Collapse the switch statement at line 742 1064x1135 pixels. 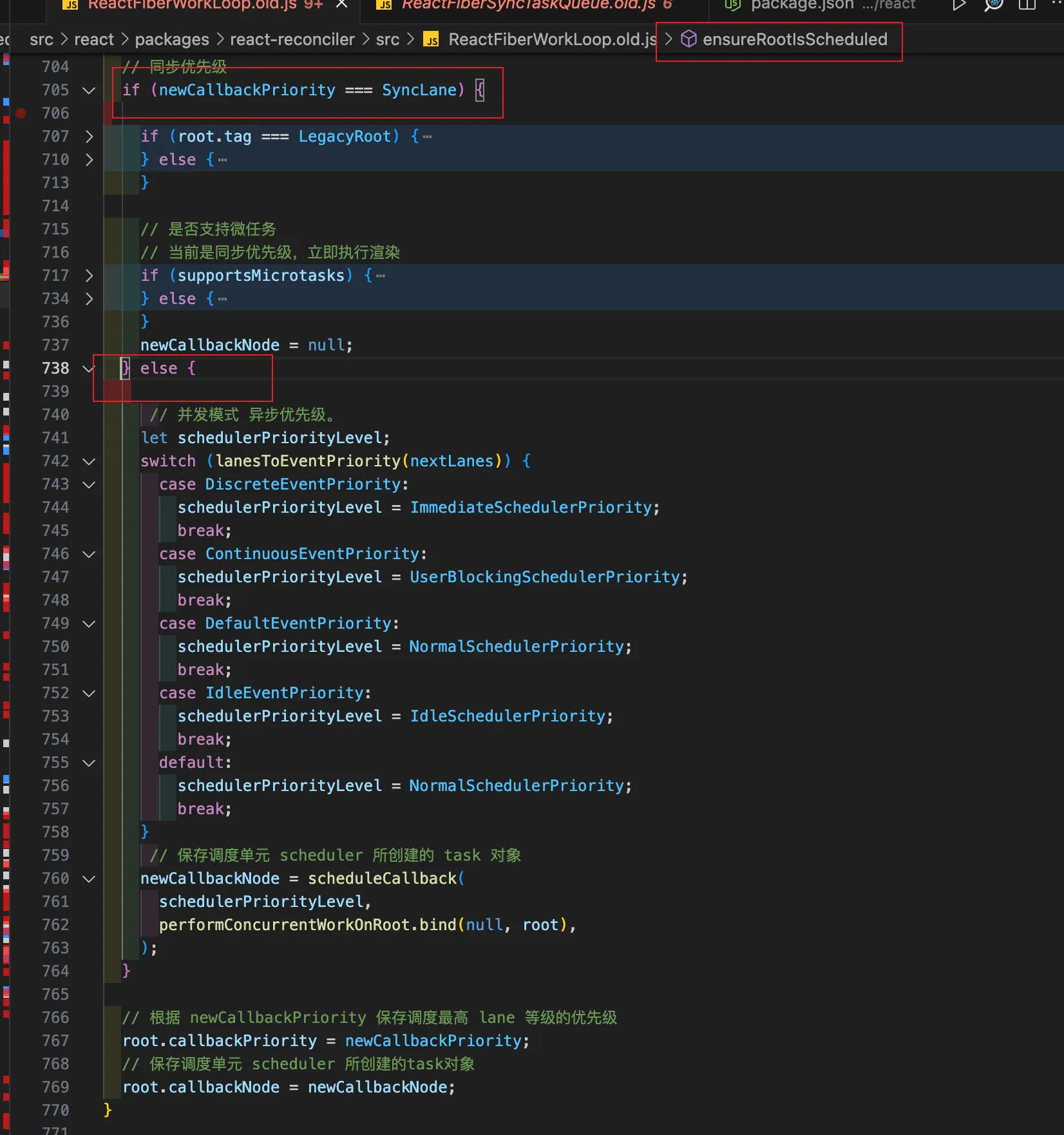89,461
